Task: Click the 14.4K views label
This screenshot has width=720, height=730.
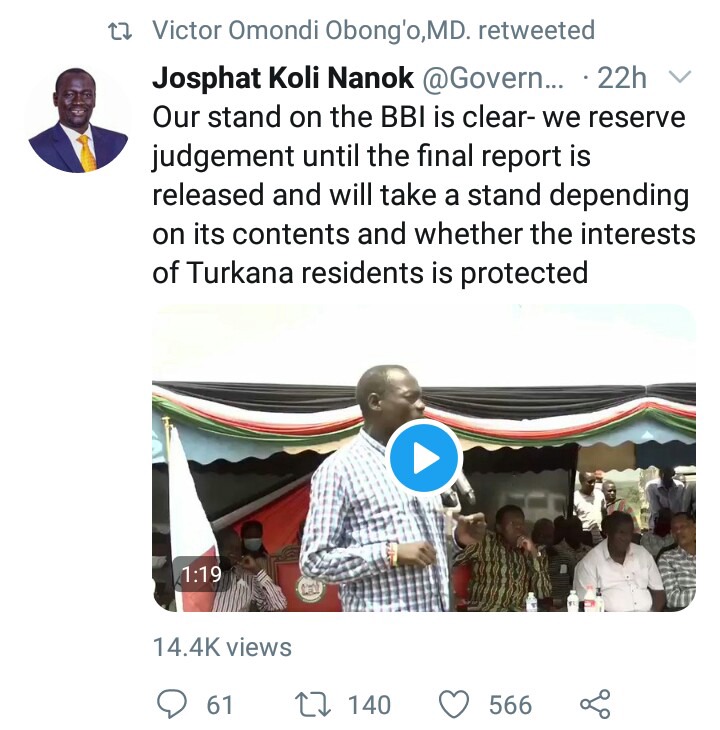Action: (222, 647)
